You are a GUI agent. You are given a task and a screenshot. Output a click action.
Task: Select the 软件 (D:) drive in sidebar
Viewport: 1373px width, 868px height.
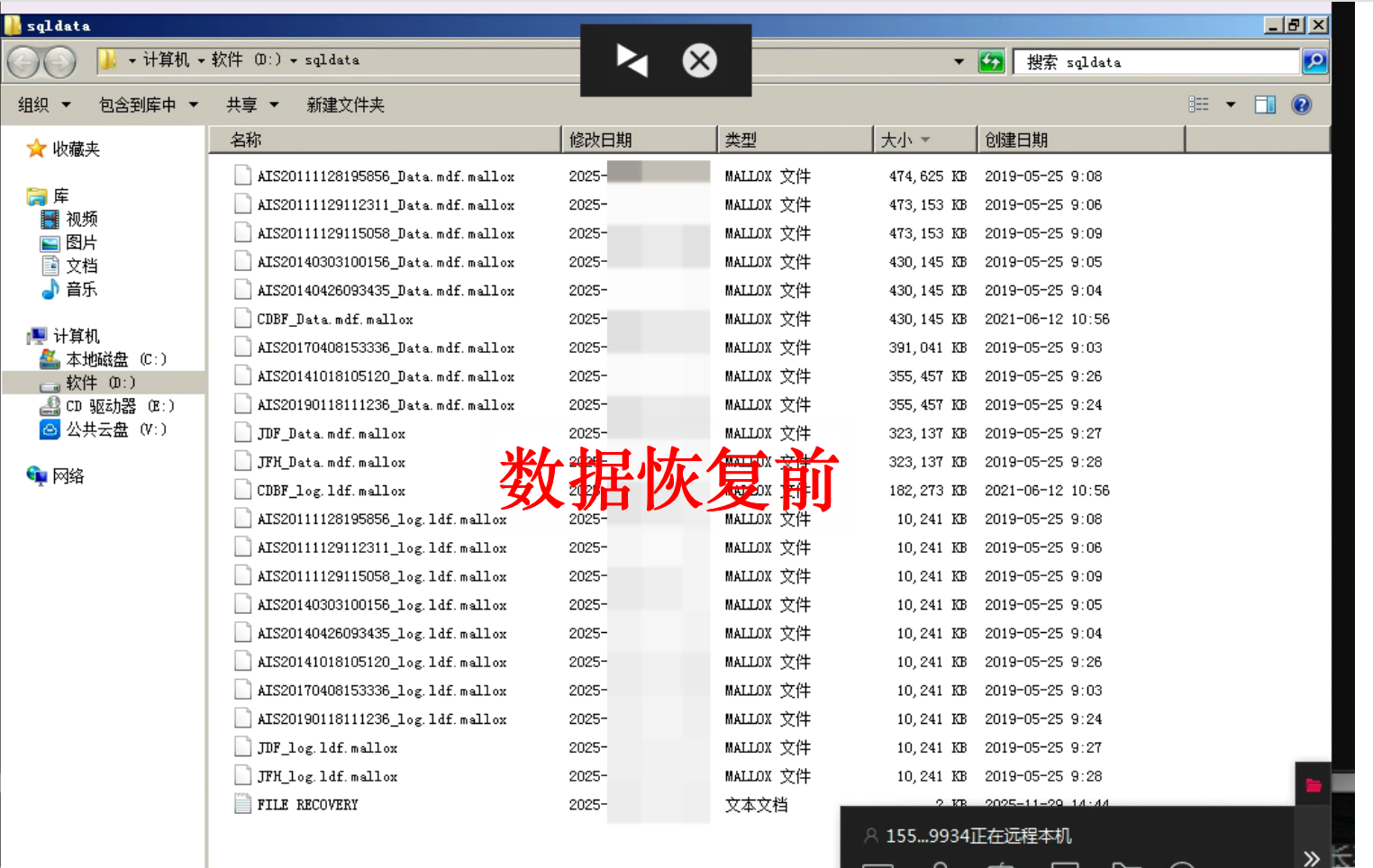(87, 383)
